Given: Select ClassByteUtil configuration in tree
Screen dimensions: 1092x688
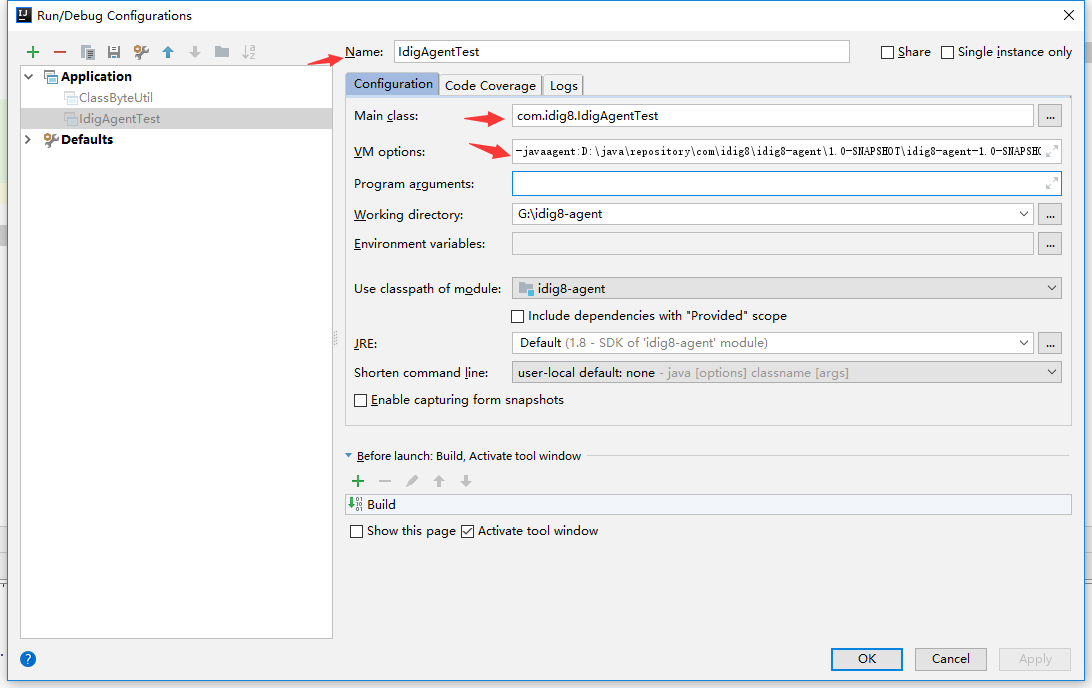Looking at the screenshot, I should [x=116, y=97].
